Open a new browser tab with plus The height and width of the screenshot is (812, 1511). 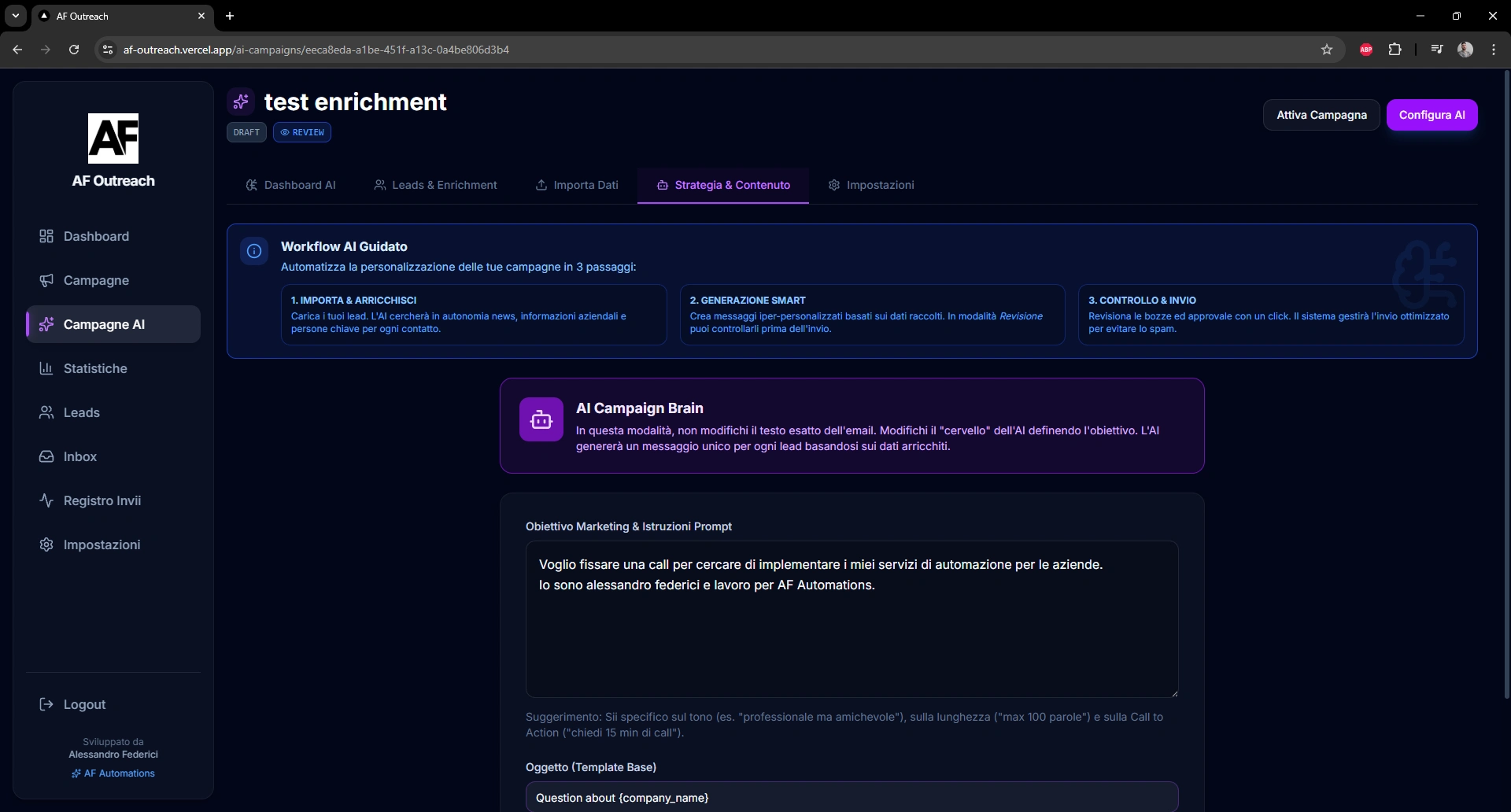click(230, 16)
